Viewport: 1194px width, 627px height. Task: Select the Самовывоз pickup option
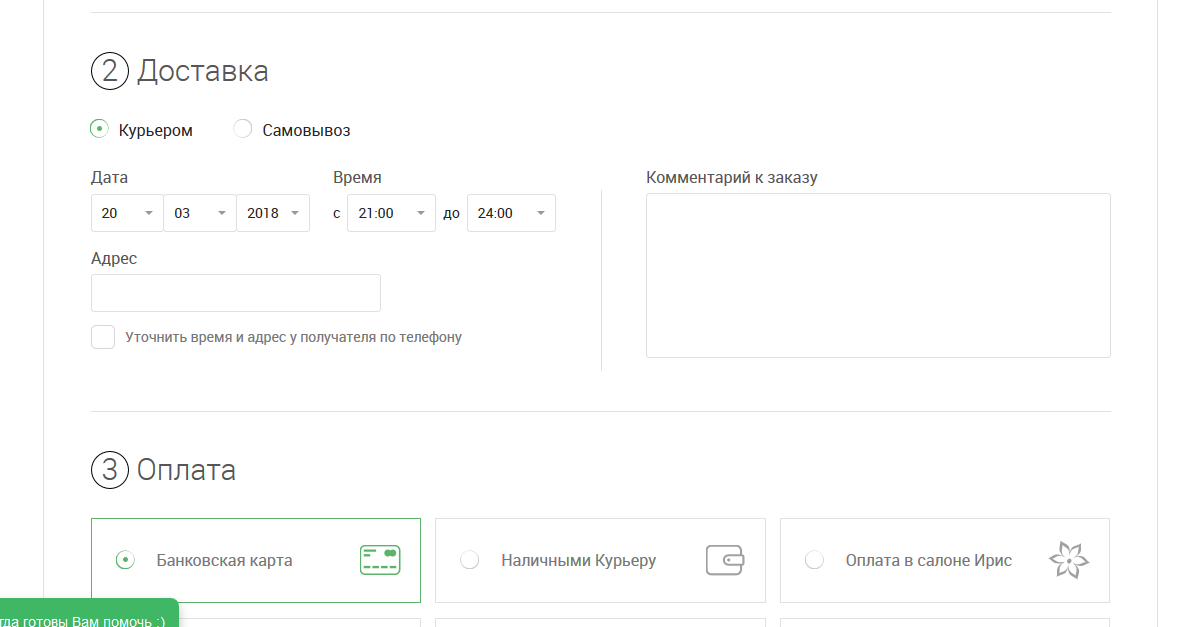[x=243, y=129]
